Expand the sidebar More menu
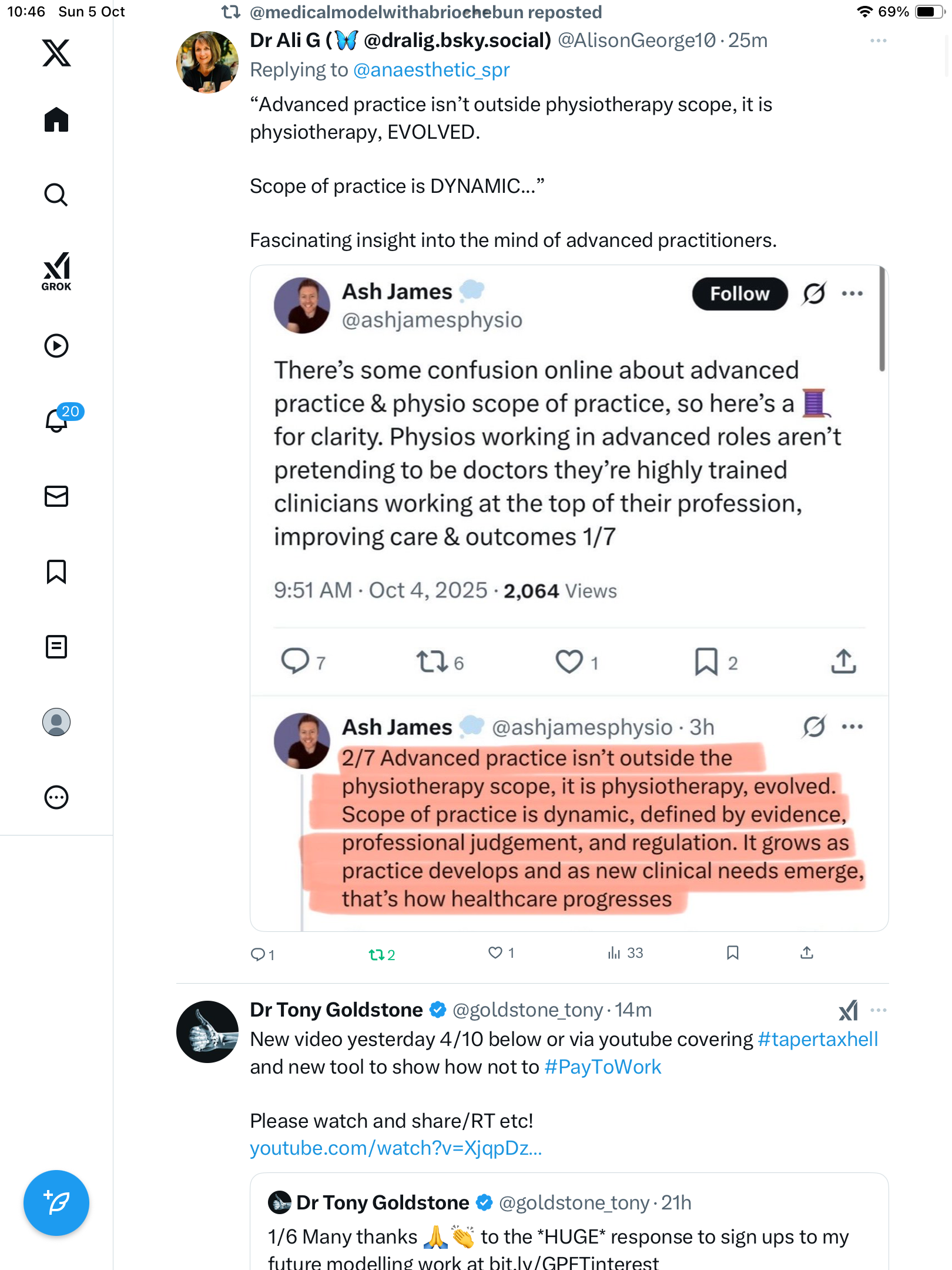This screenshot has height=1270, width=952. [x=56, y=797]
